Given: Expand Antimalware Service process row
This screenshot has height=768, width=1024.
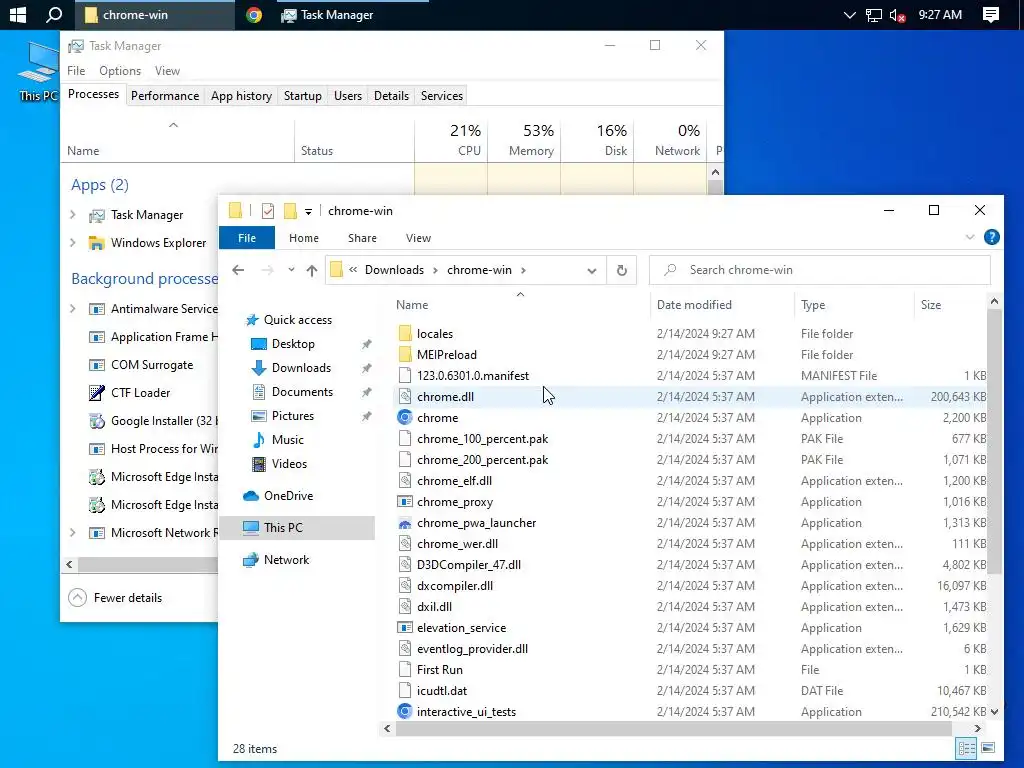Looking at the screenshot, I should [x=72, y=309].
